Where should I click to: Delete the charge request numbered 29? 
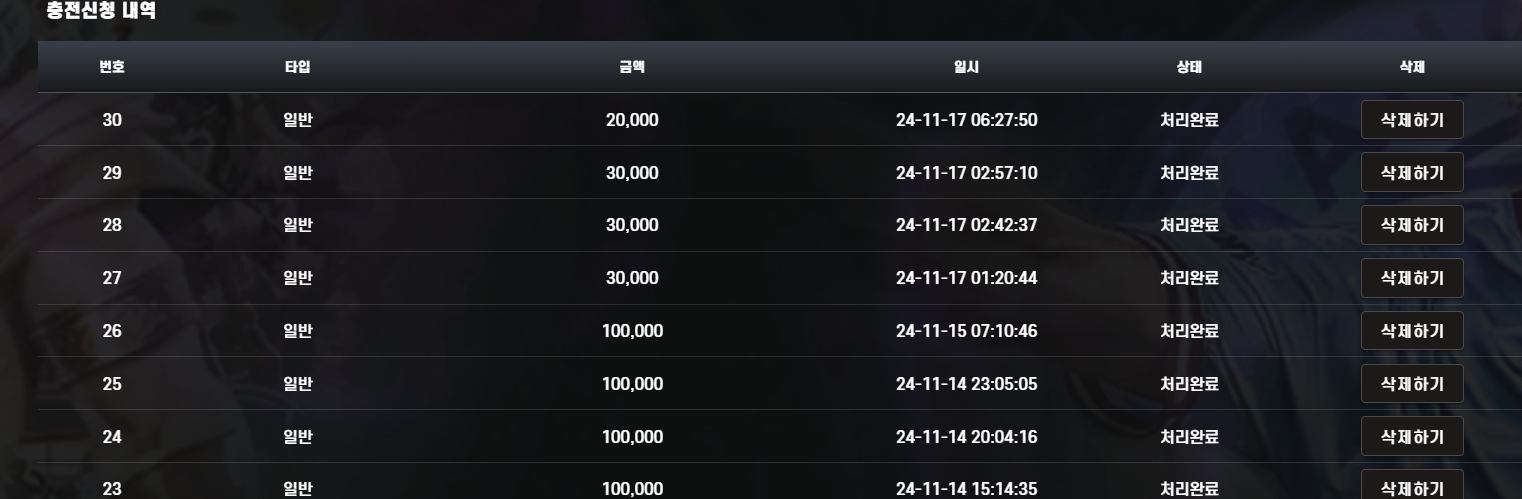click(1412, 172)
